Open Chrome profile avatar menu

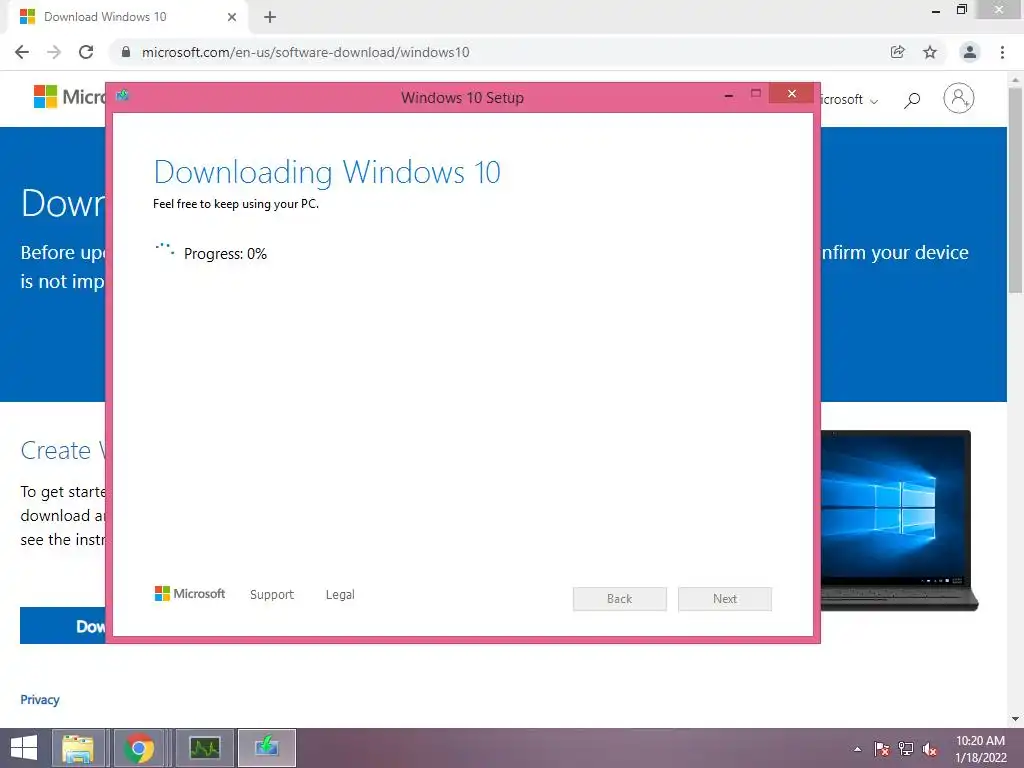(970, 52)
